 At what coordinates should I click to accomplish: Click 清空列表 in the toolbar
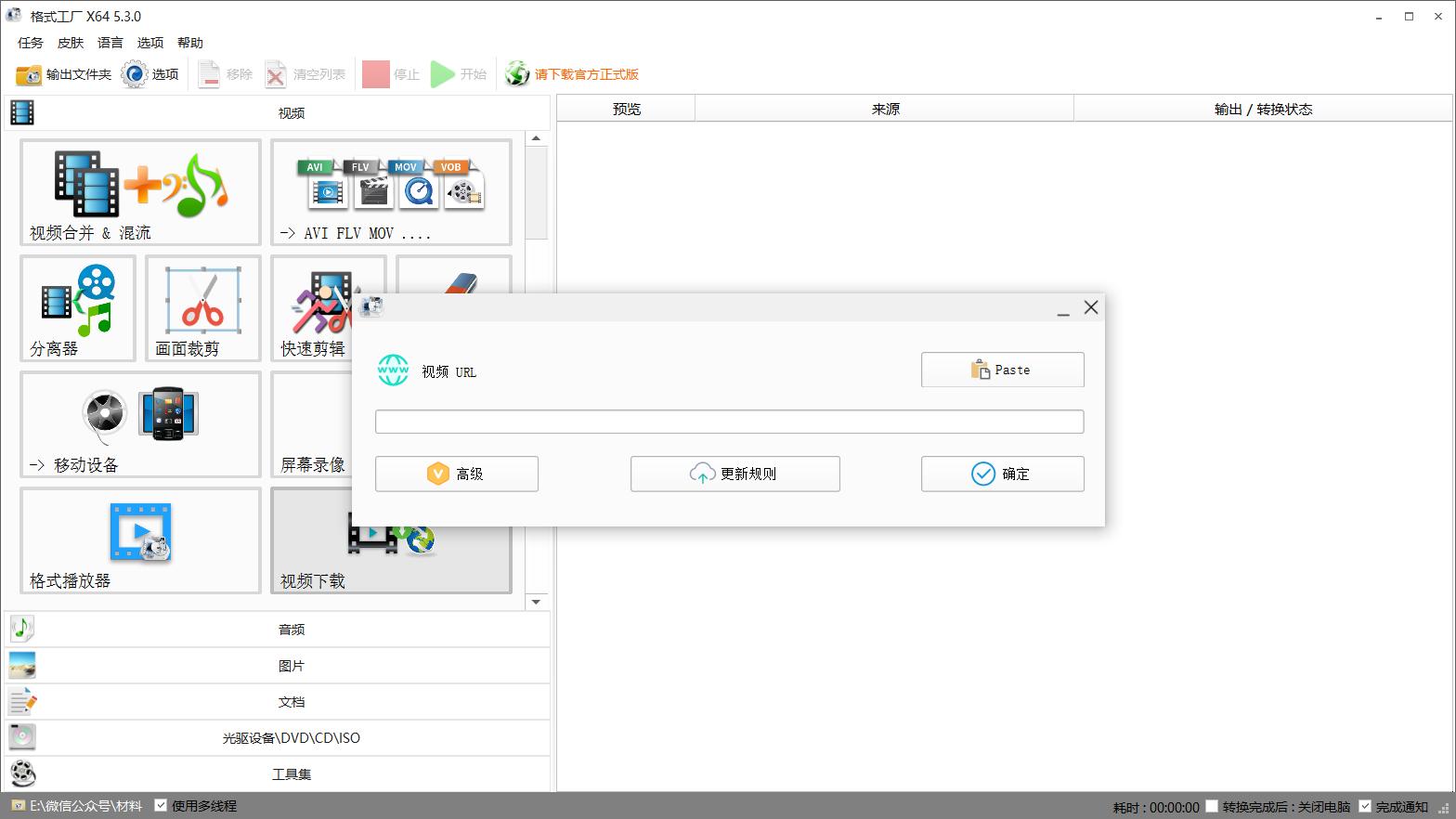tap(305, 74)
